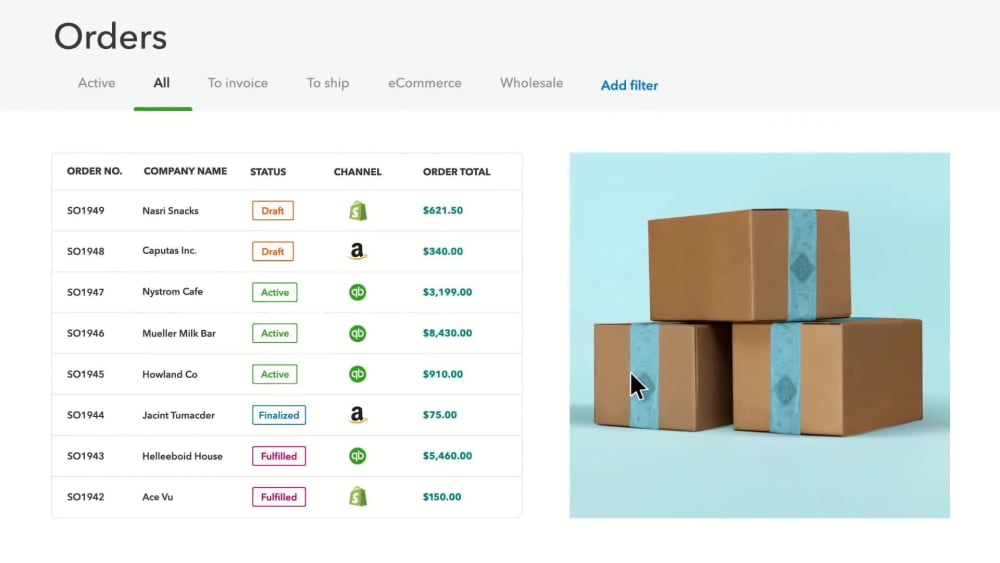
Task: Click the $150.00 order total
Action: [x=441, y=497]
